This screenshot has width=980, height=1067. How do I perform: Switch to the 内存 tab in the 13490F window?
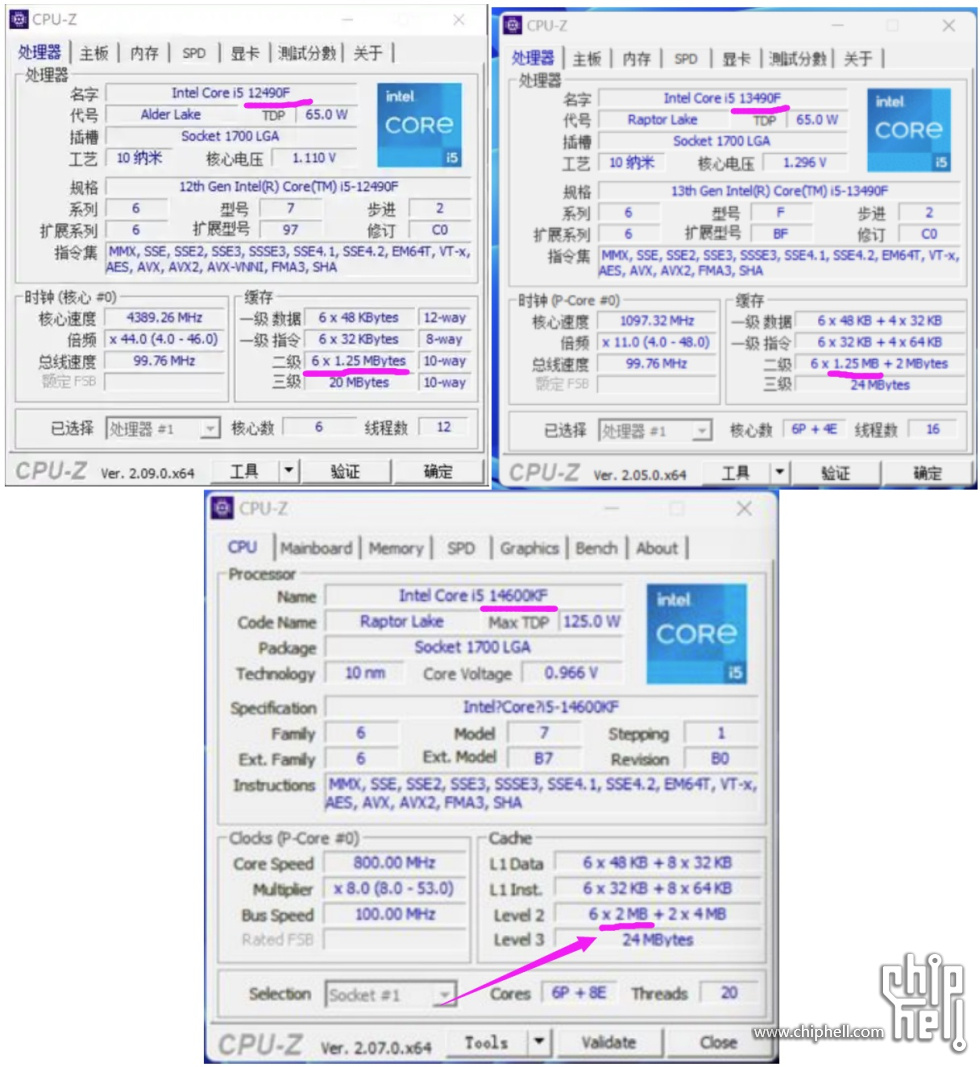tap(637, 59)
